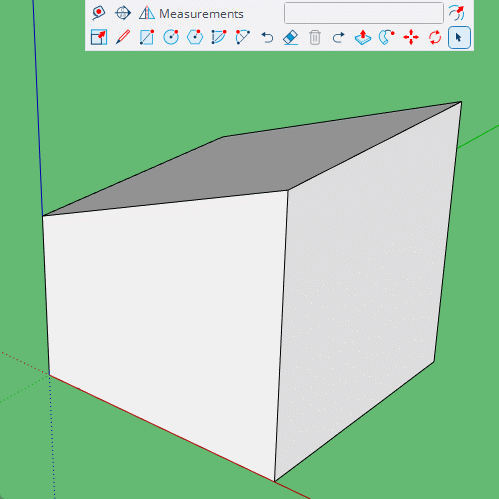This screenshot has width=499, height=499.
Task: Select the Follow Me tool
Action: point(387,37)
